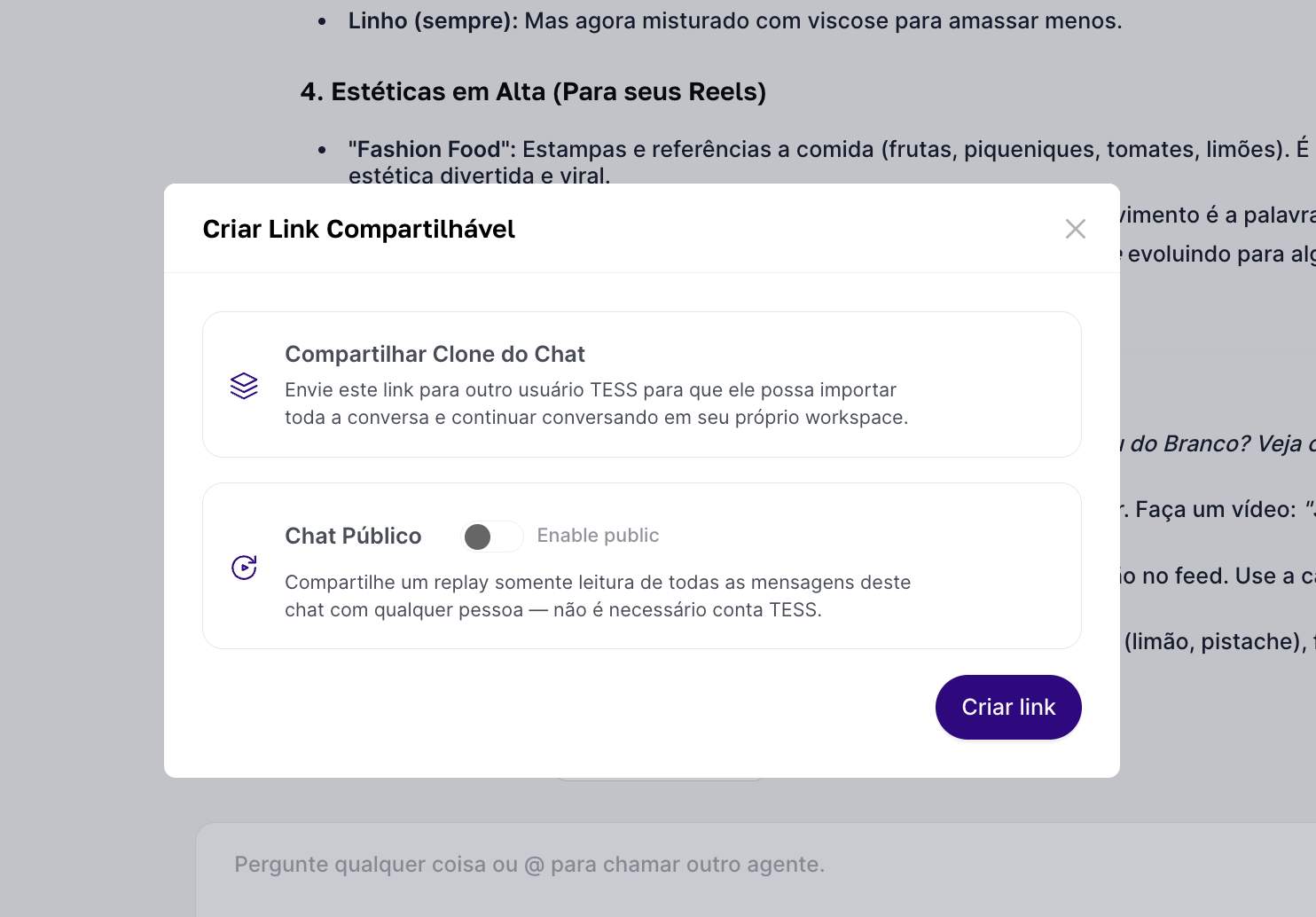
Task: Click the Enable public label
Action: point(598,535)
